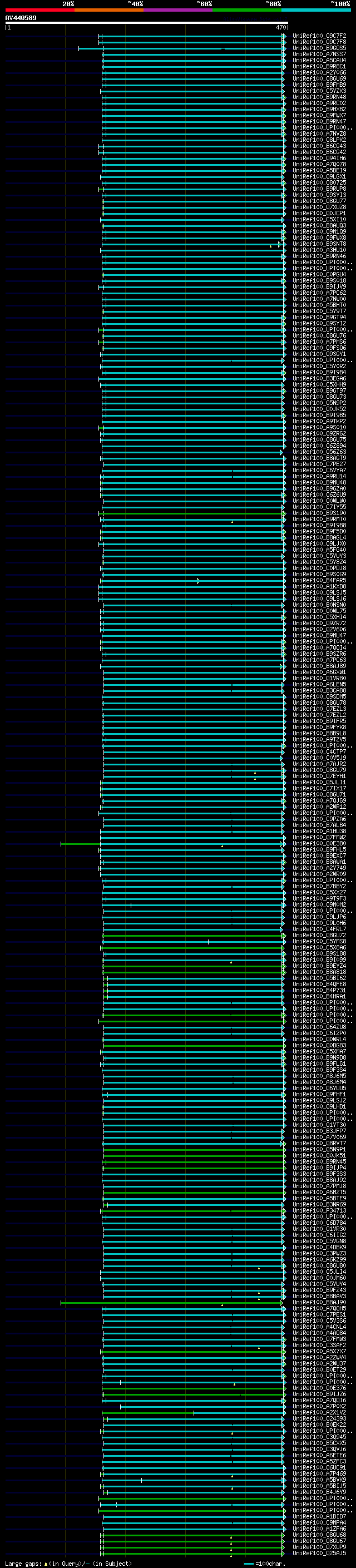356x1568 pixels.
Task: Select the UniRef100_Q56Z63 label
Action: 319,452
